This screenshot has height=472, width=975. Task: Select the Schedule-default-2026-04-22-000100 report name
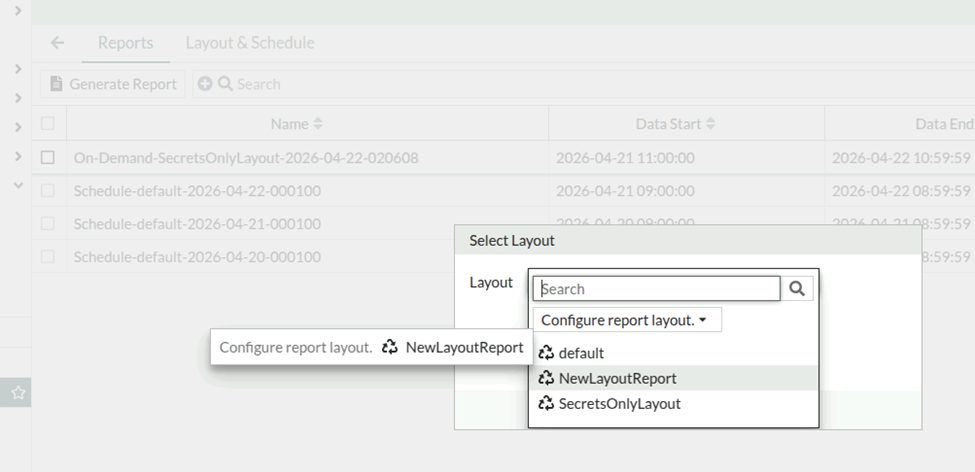click(197, 191)
